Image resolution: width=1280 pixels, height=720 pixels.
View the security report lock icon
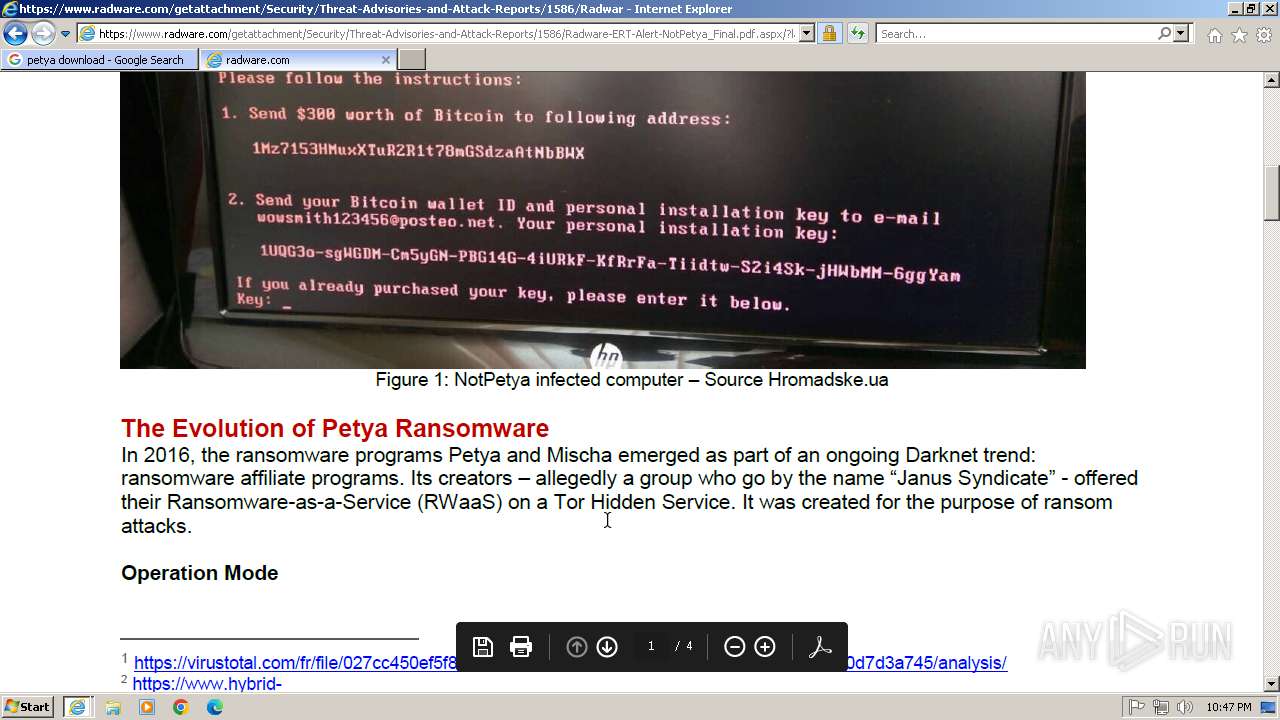(x=829, y=34)
